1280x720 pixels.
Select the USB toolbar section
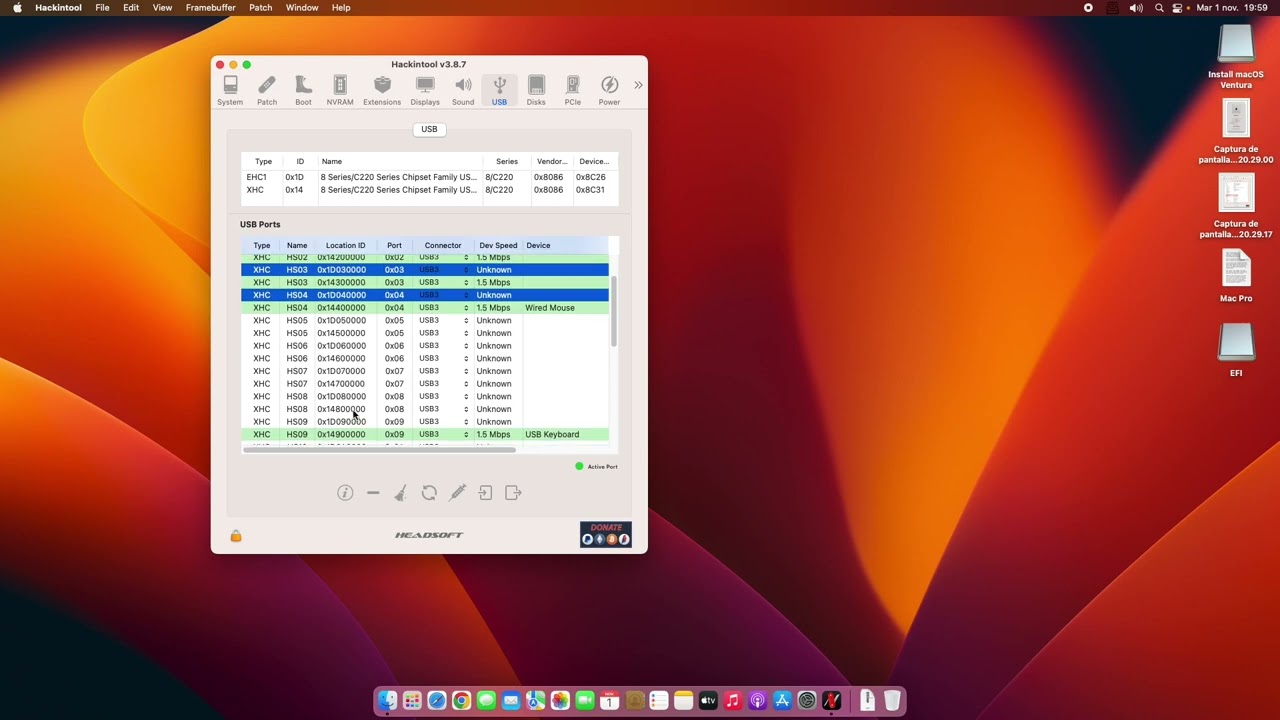coord(499,90)
